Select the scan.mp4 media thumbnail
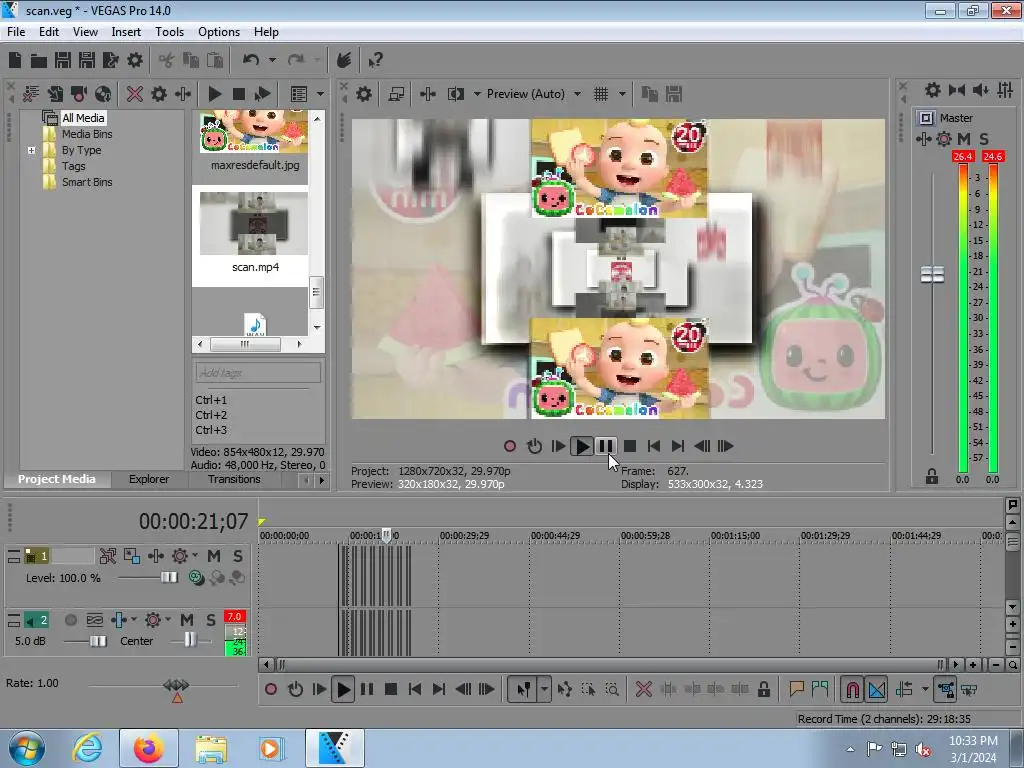Screen dimensions: 1024x768 click(253, 224)
